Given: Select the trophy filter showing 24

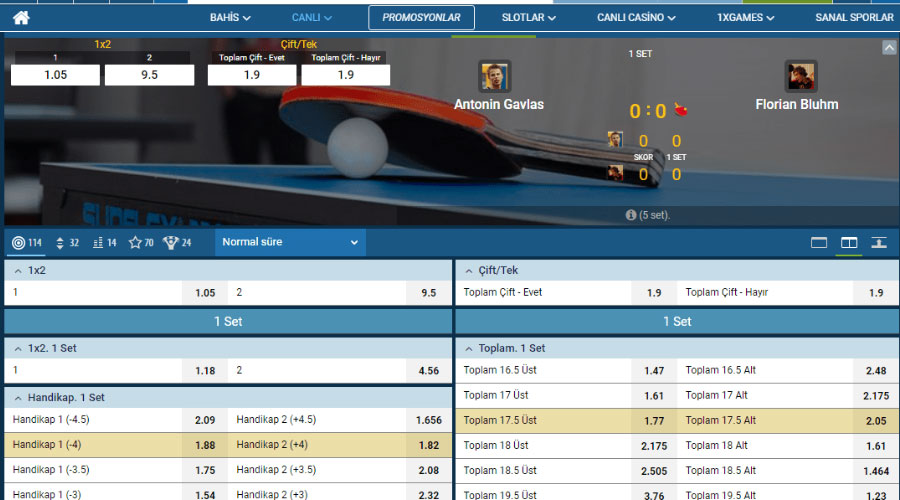Looking at the screenshot, I should click(x=176, y=242).
